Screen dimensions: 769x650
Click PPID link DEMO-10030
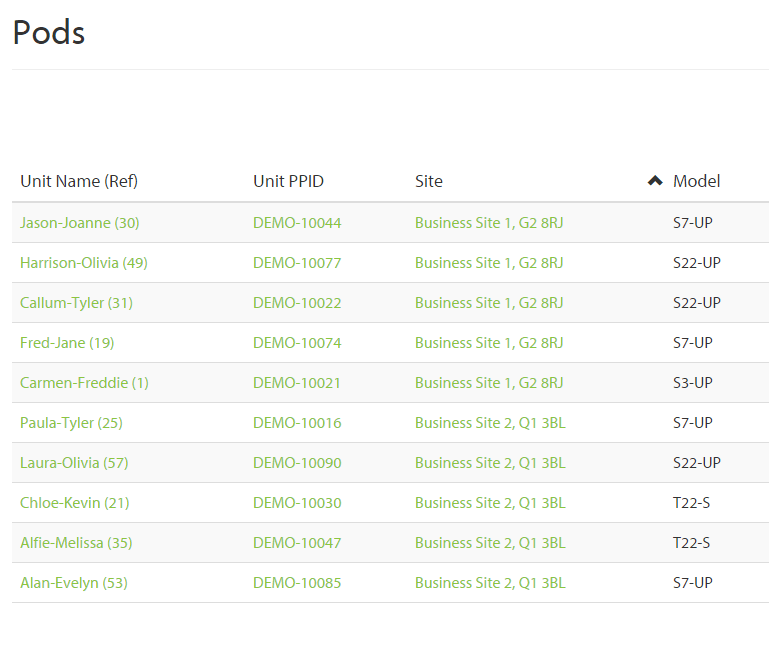pos(297,503)
